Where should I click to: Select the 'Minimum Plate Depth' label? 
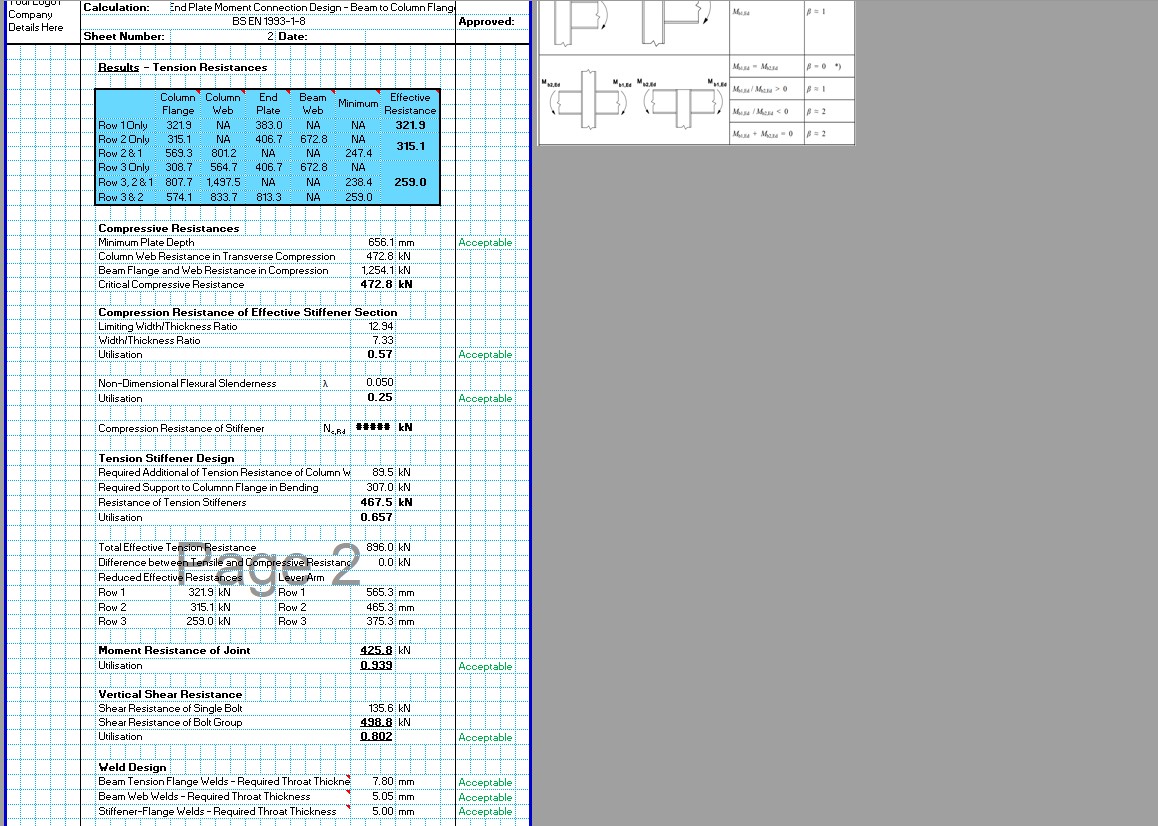coord(146,242)
